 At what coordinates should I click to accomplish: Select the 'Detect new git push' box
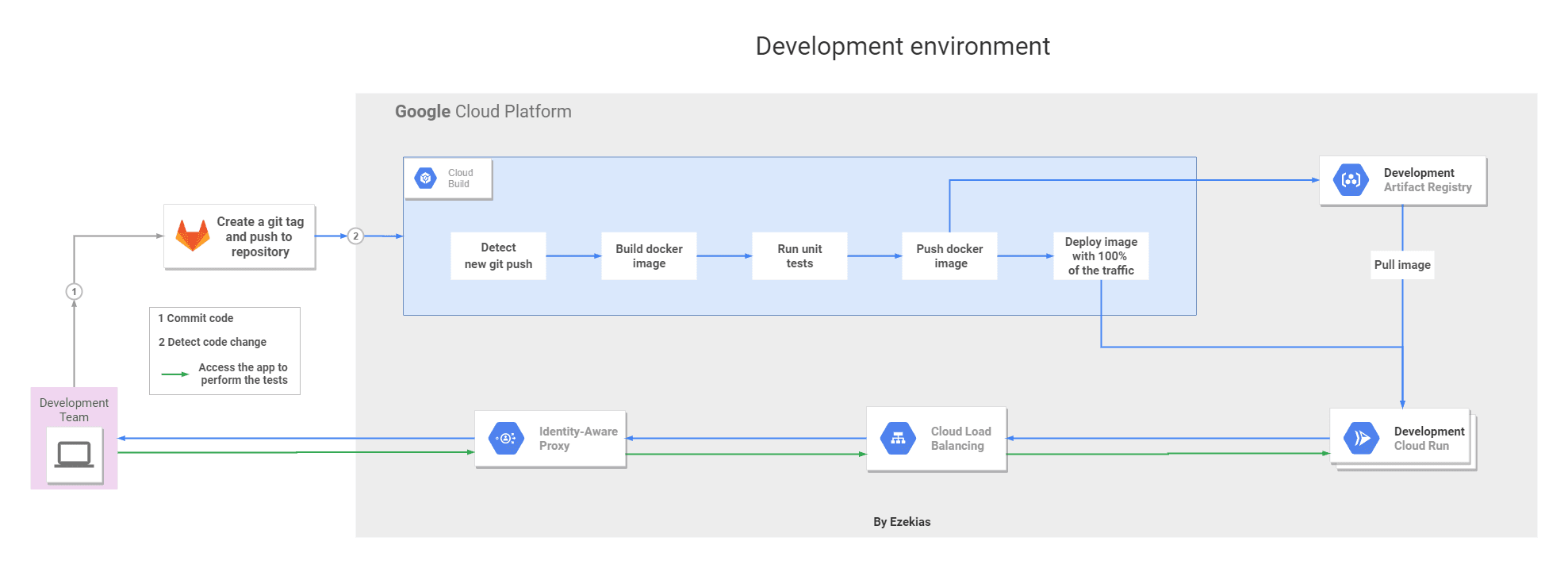pos(498,255)
